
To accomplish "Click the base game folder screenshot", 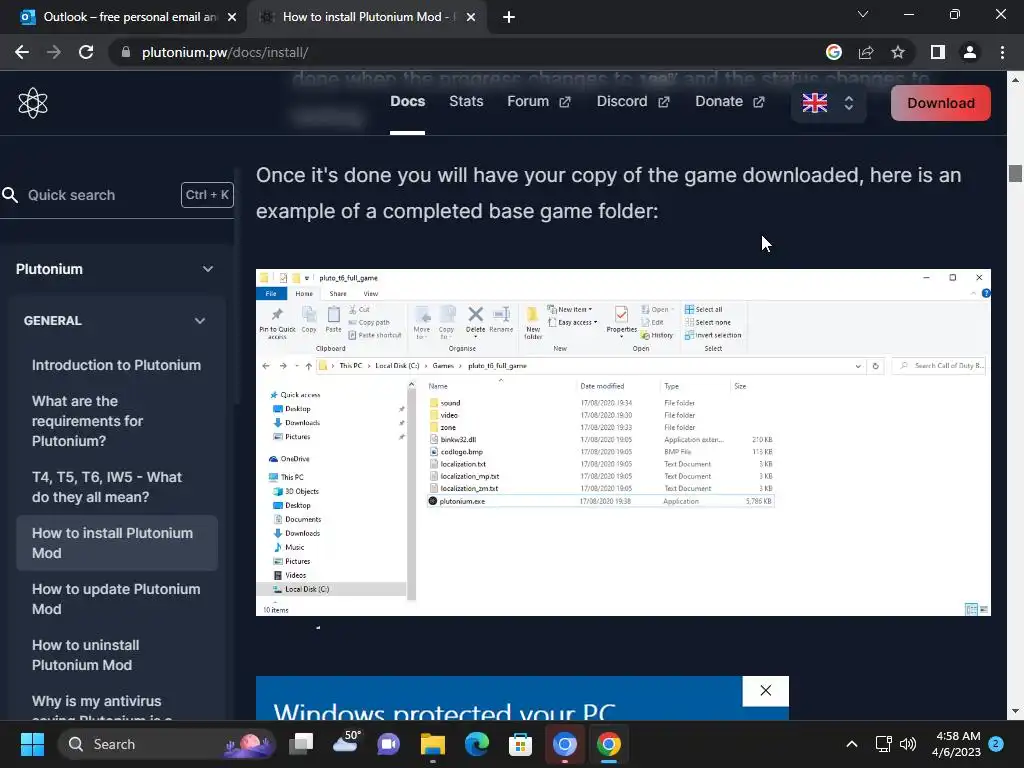I will [x=623, y=442].
